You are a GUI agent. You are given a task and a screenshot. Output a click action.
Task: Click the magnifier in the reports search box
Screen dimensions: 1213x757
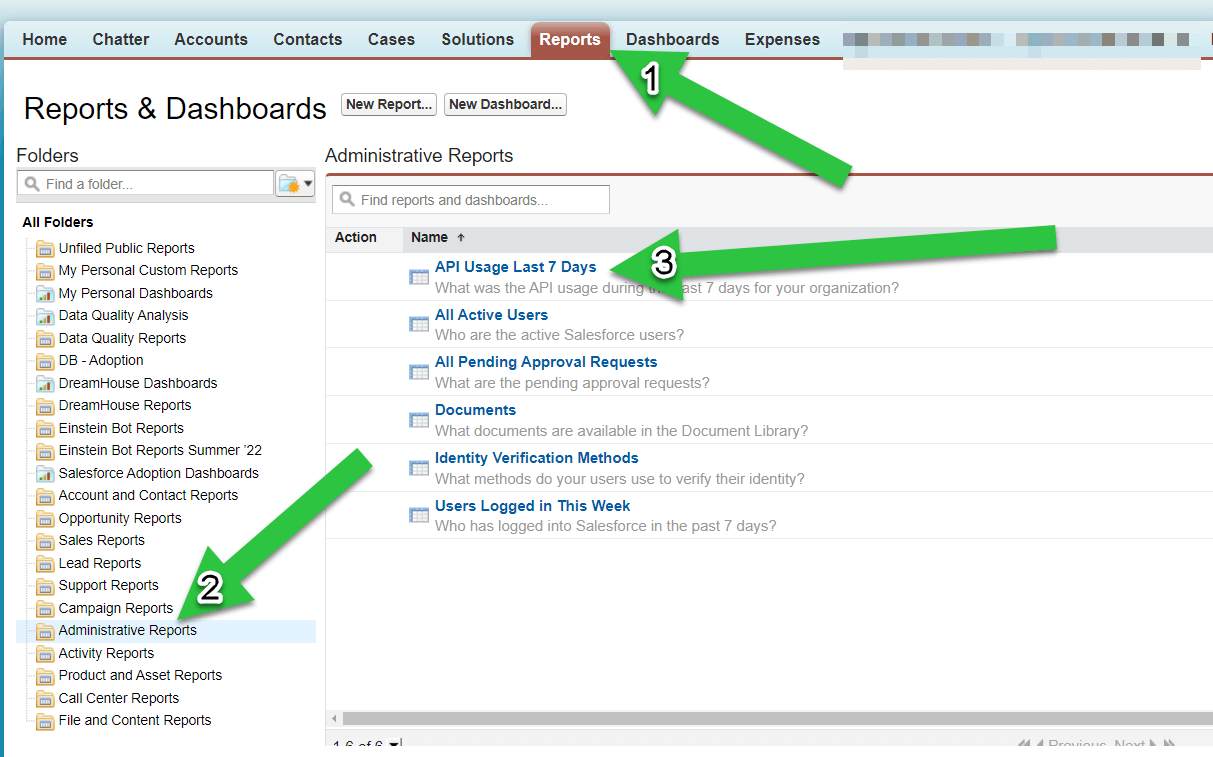coord(347,199)
